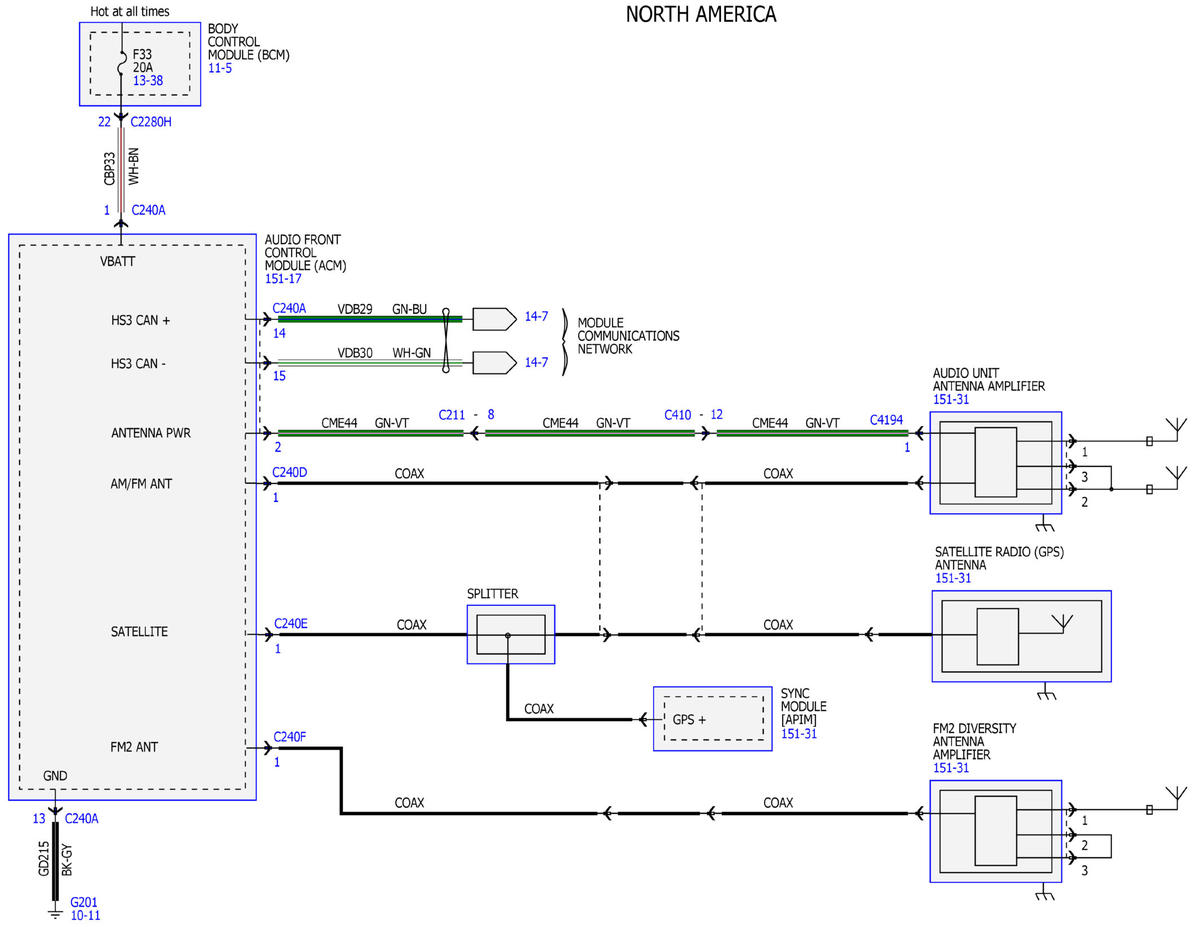Click the CBP33 wire label
The width and height of the screenshot is (1200, 927).
click(109, 168)
